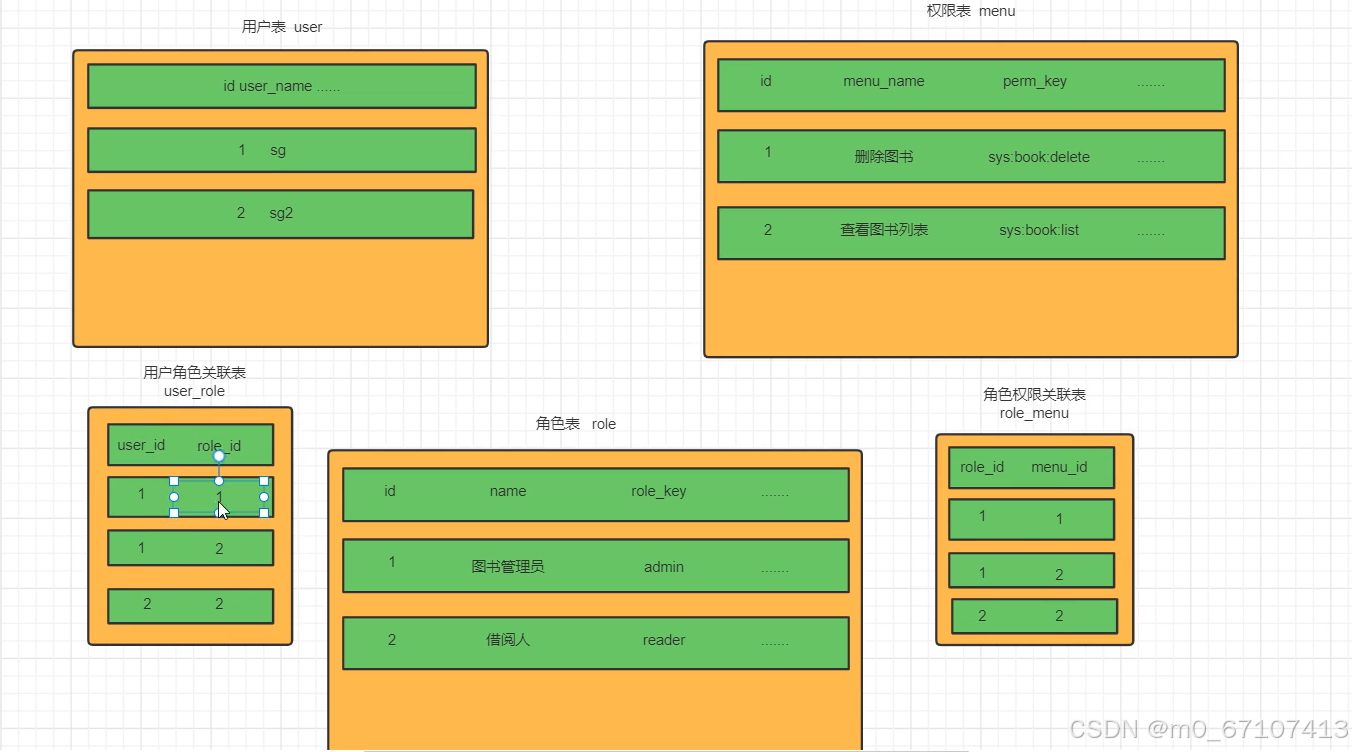Select the role table header row
1352x752 pixels.
pos(596,492)
